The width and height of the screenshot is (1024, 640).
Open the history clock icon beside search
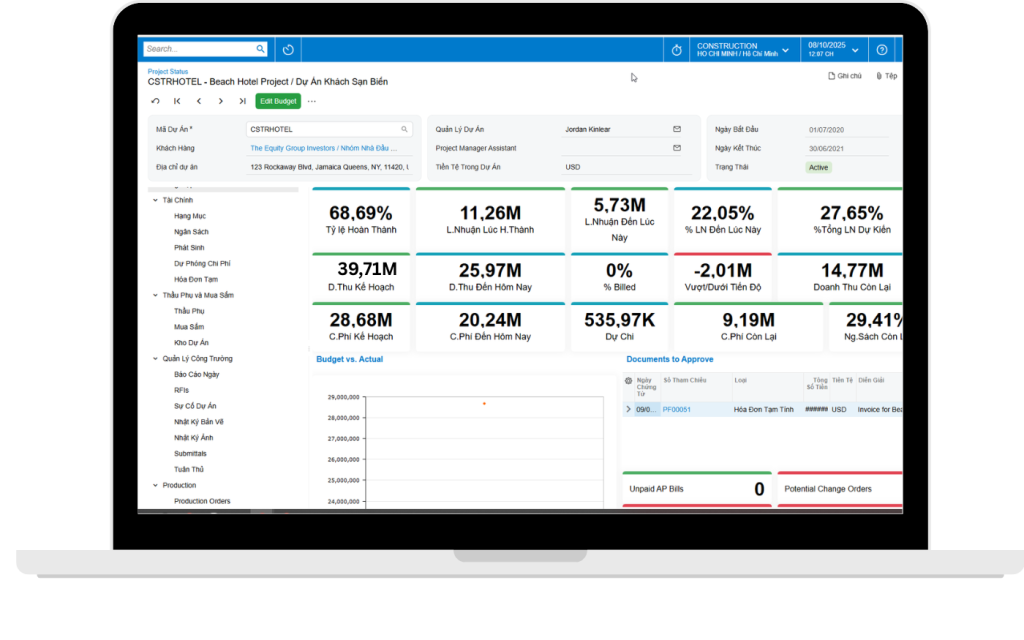[x=288, y=49]
